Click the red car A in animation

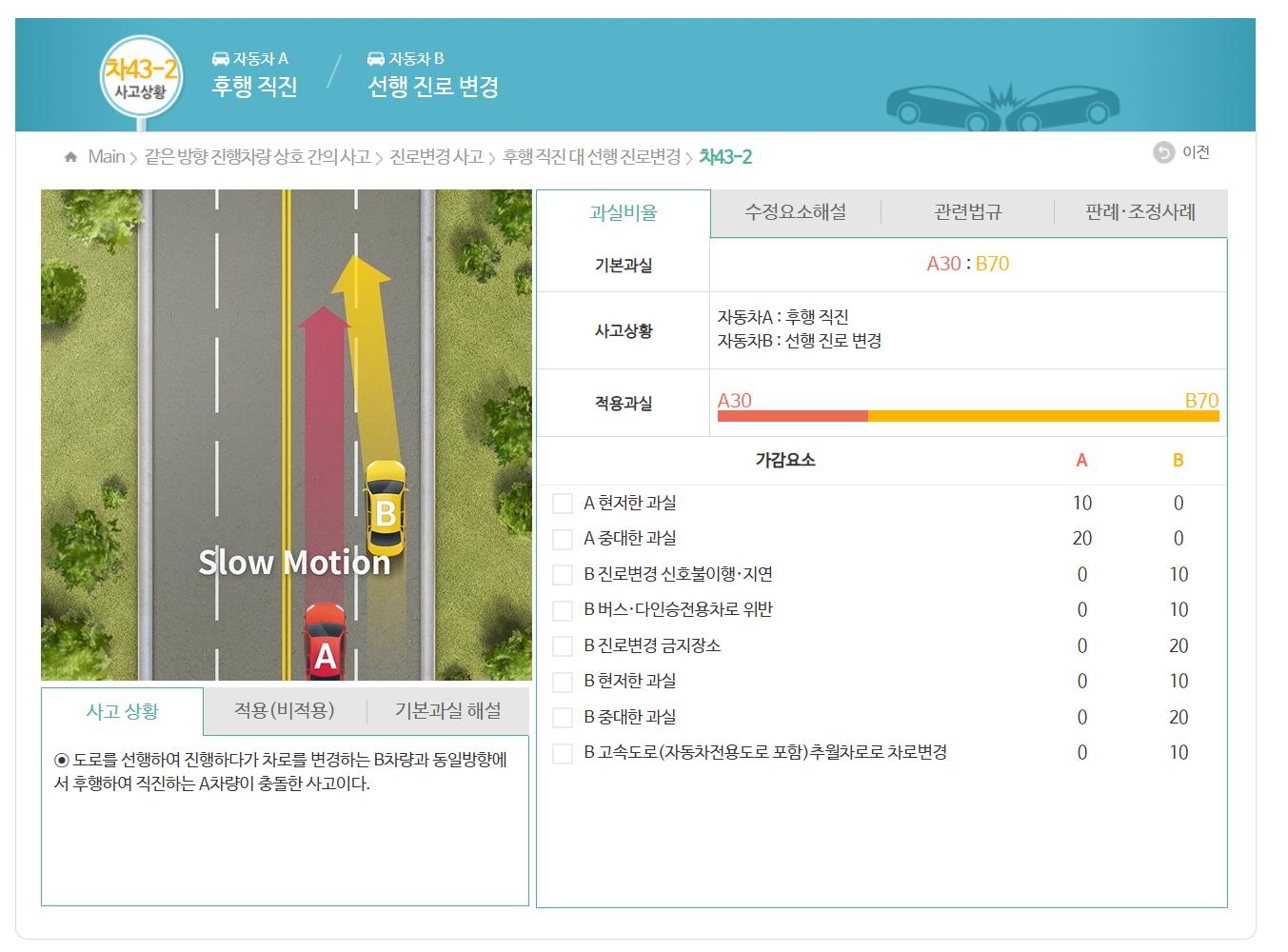pos(325,643)
